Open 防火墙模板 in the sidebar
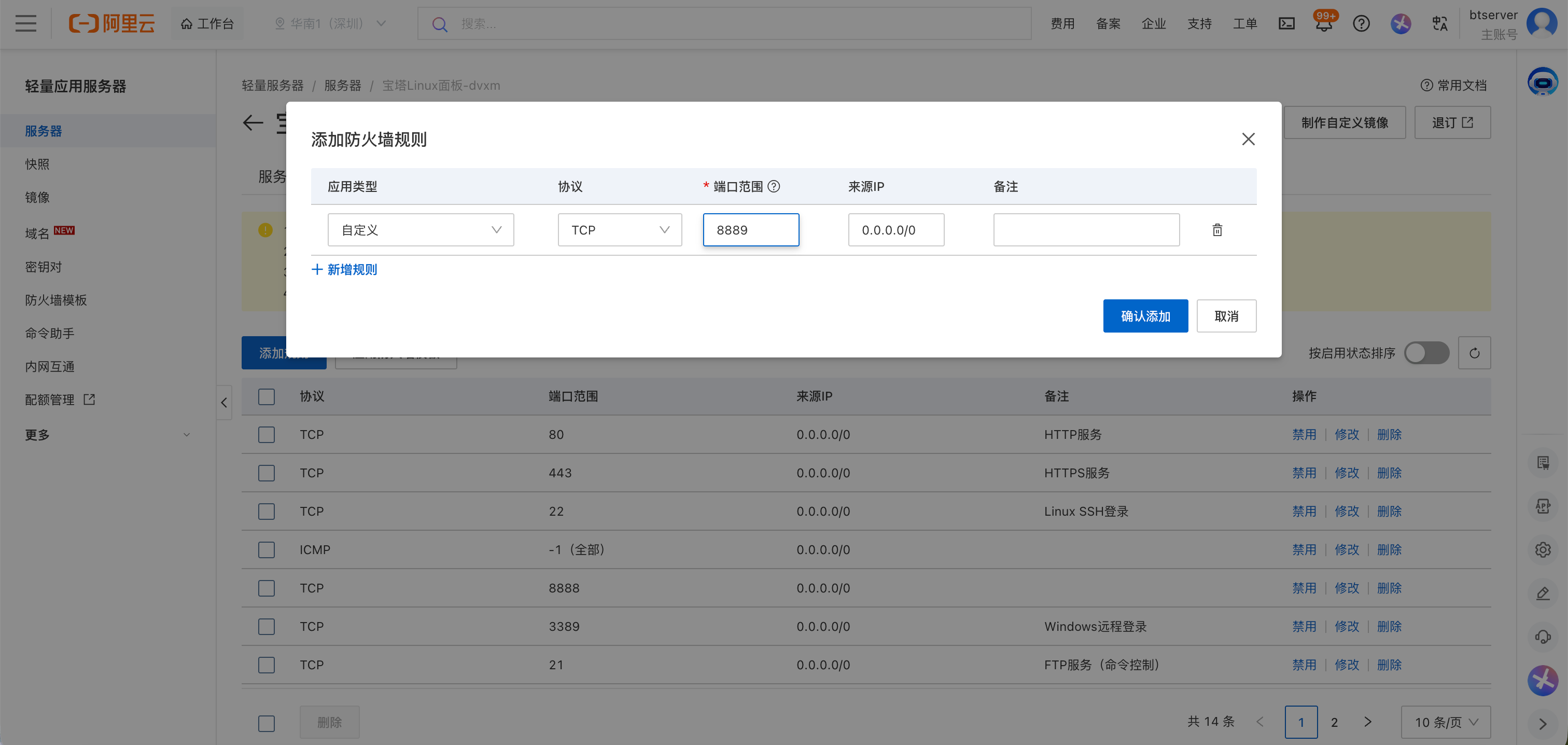The image size is (1568, 745). point(56,300)
